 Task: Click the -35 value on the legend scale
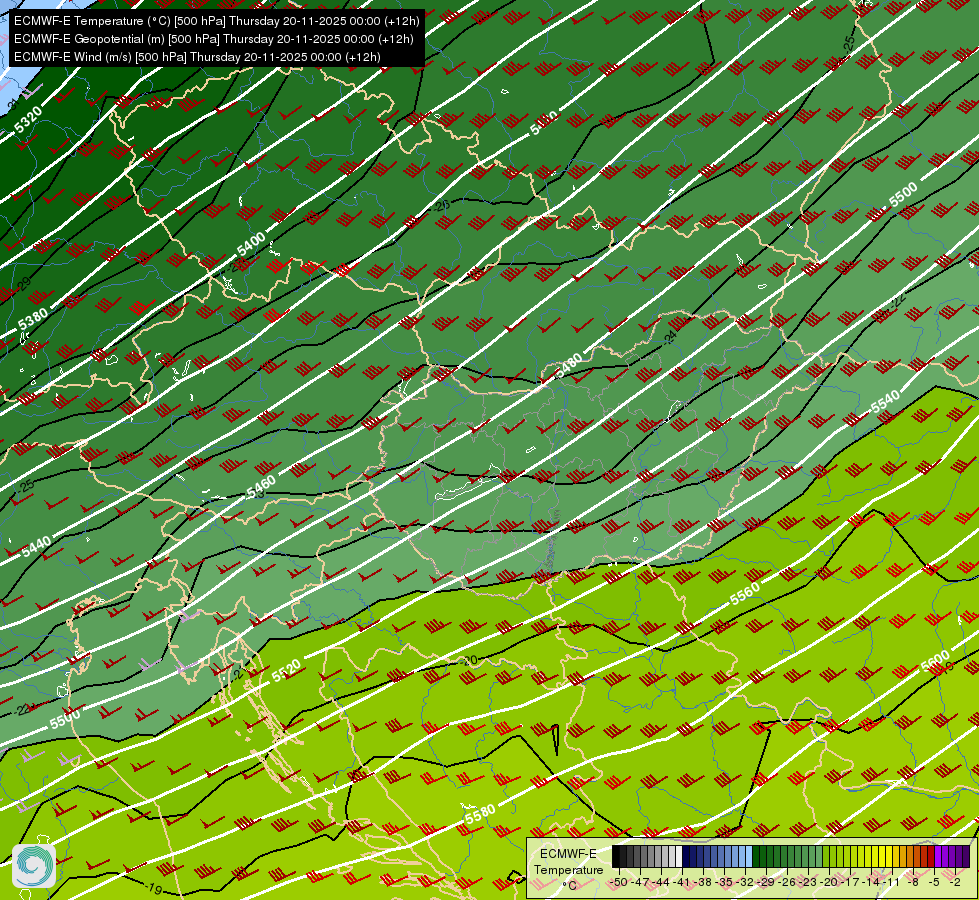(x=724, y=882)
